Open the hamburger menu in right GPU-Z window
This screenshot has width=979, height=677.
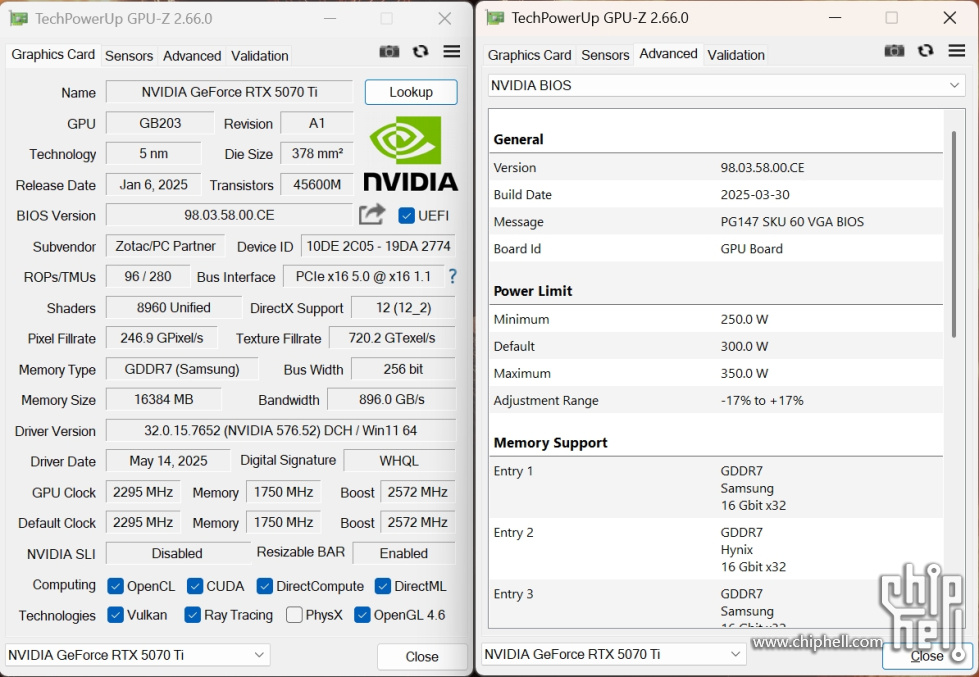pos(957,51)
